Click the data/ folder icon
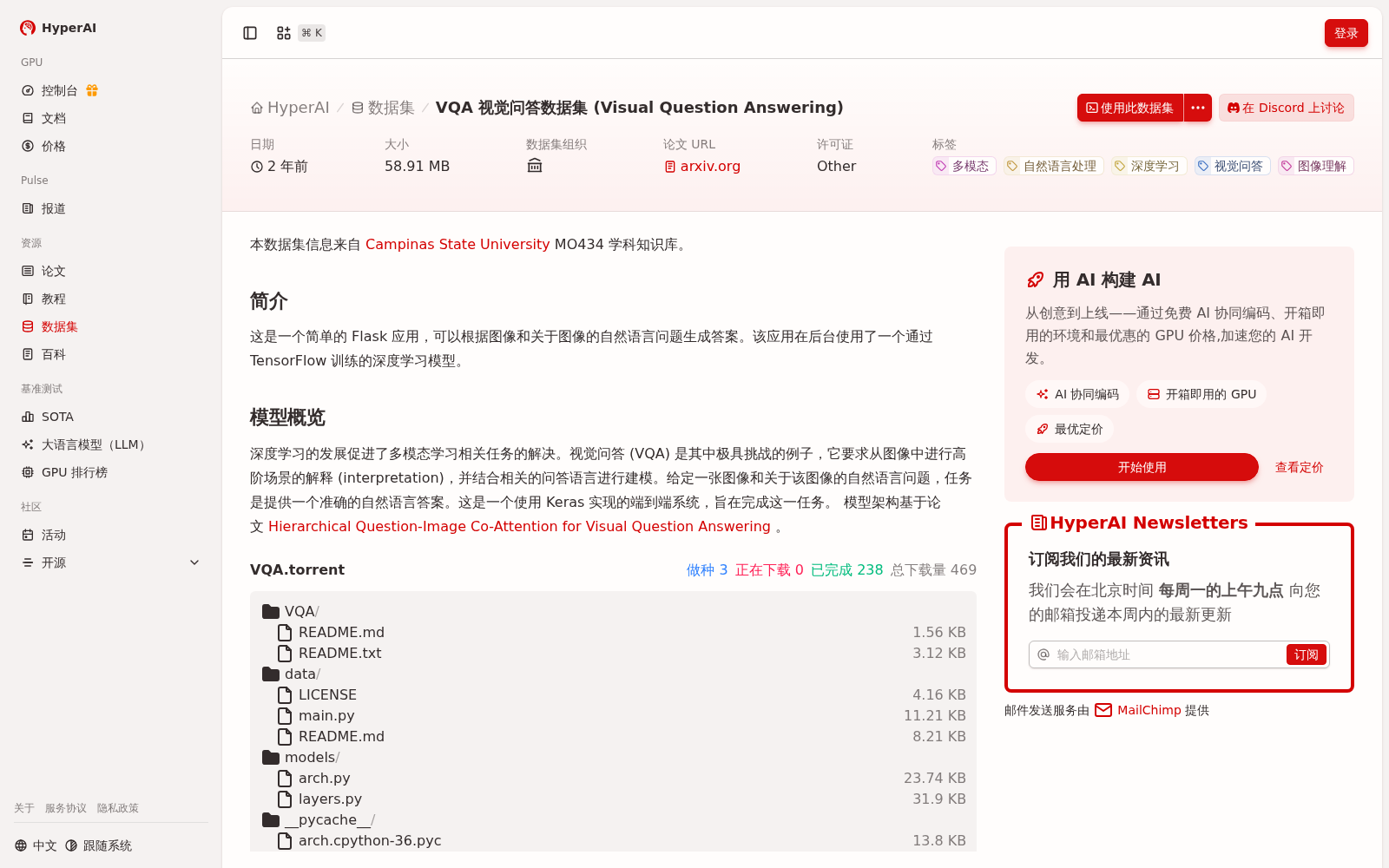The image size is (1389, 868). (271, 674)
